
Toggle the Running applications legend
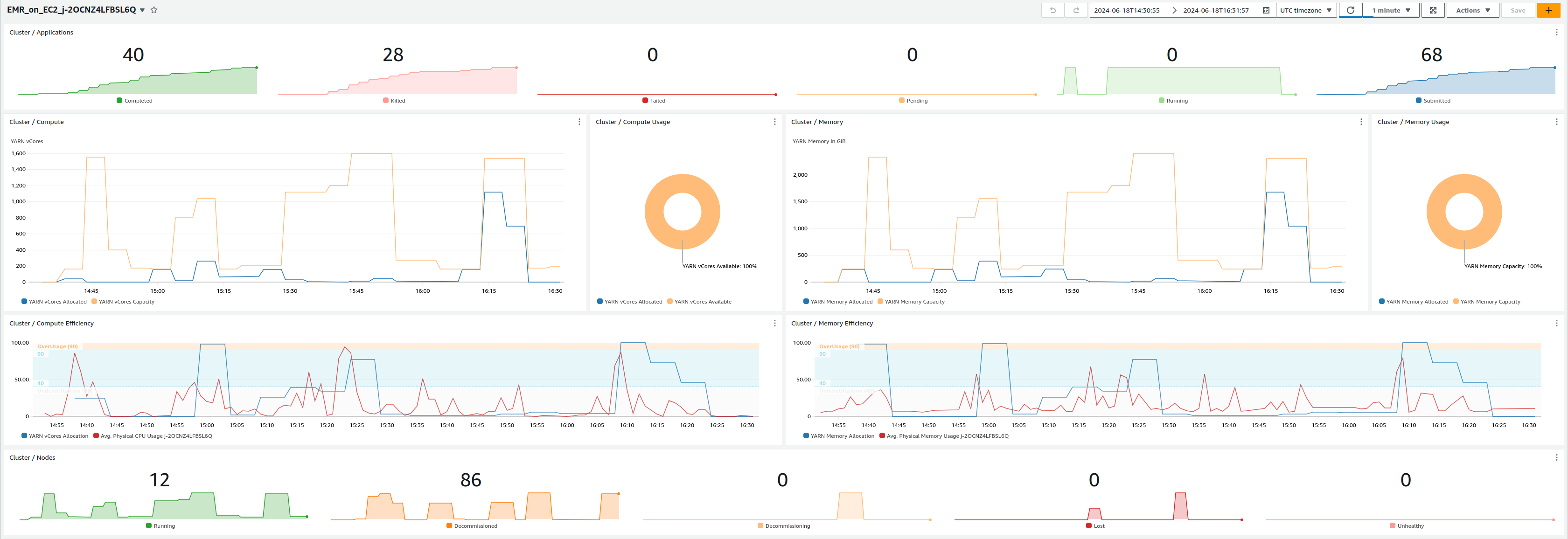(1173, 100)
